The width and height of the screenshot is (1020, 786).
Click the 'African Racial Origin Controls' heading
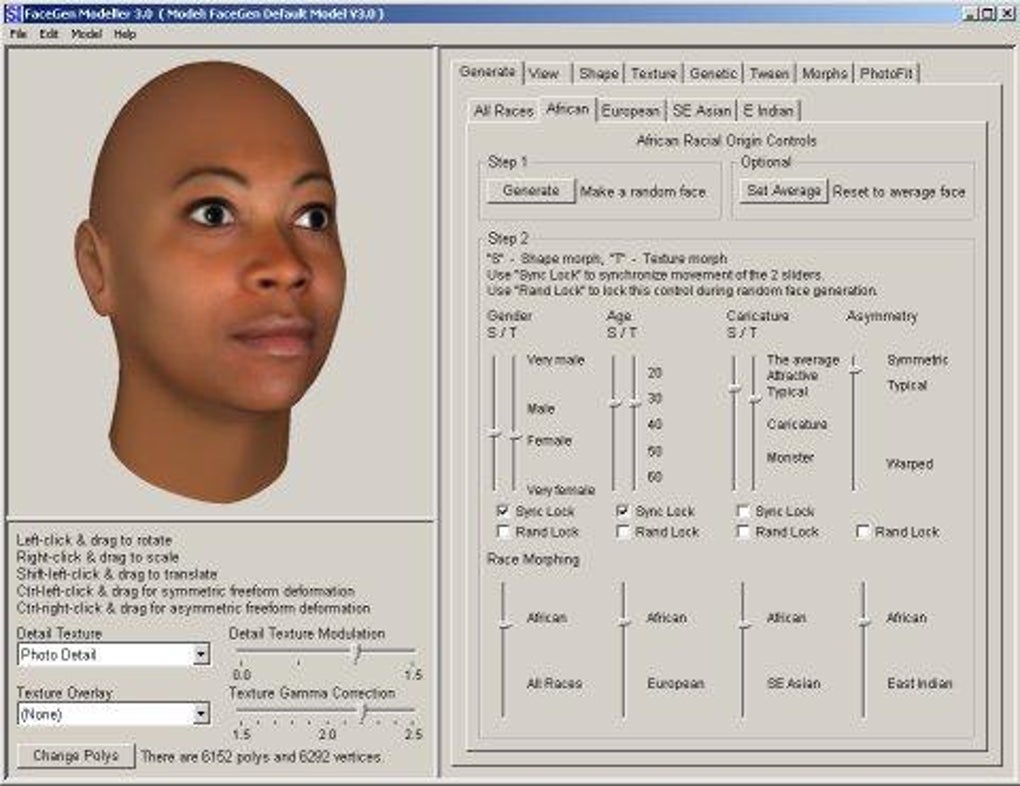(726, 141)
